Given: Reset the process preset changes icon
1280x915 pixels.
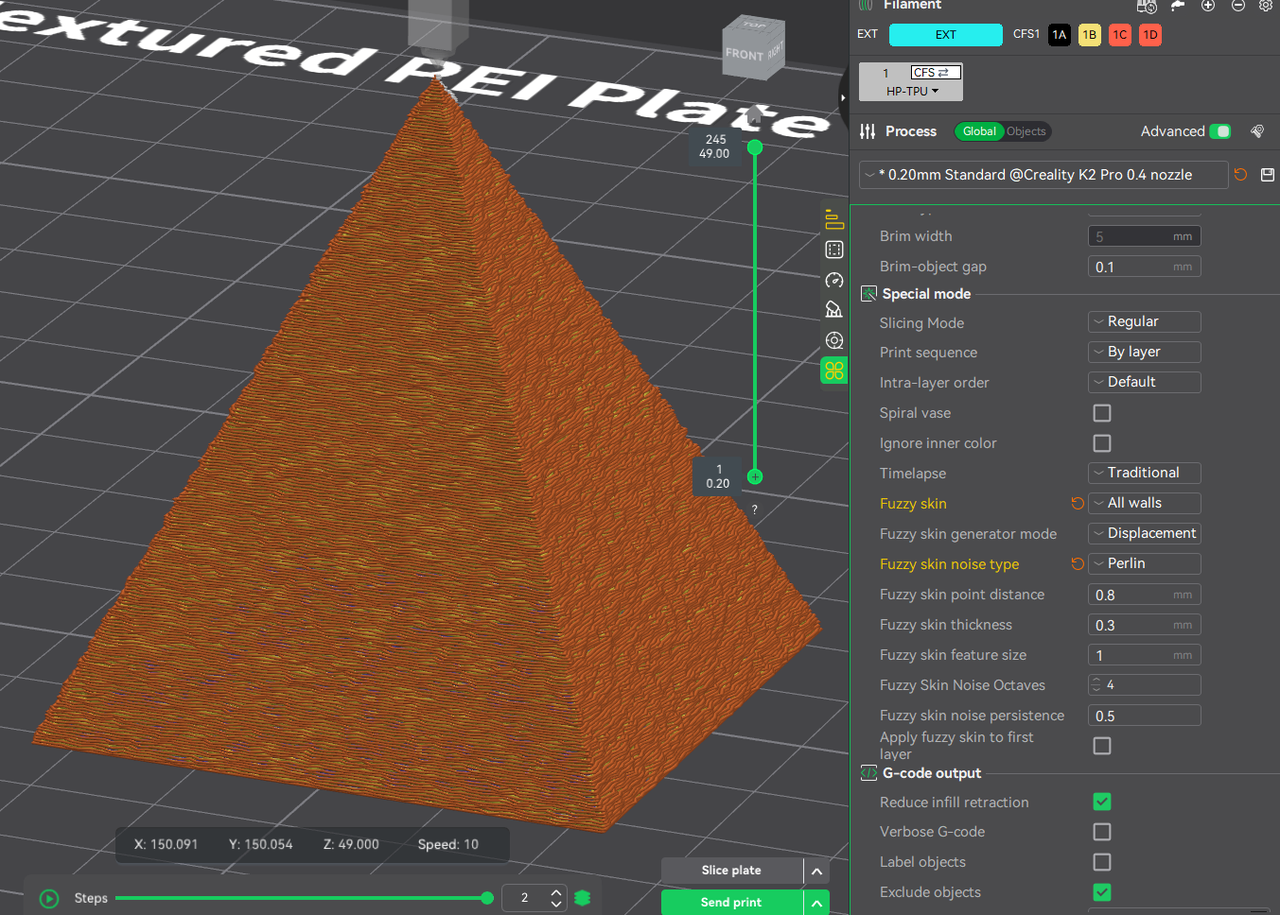Looking at the screenshot, I should click(1241, 175).
